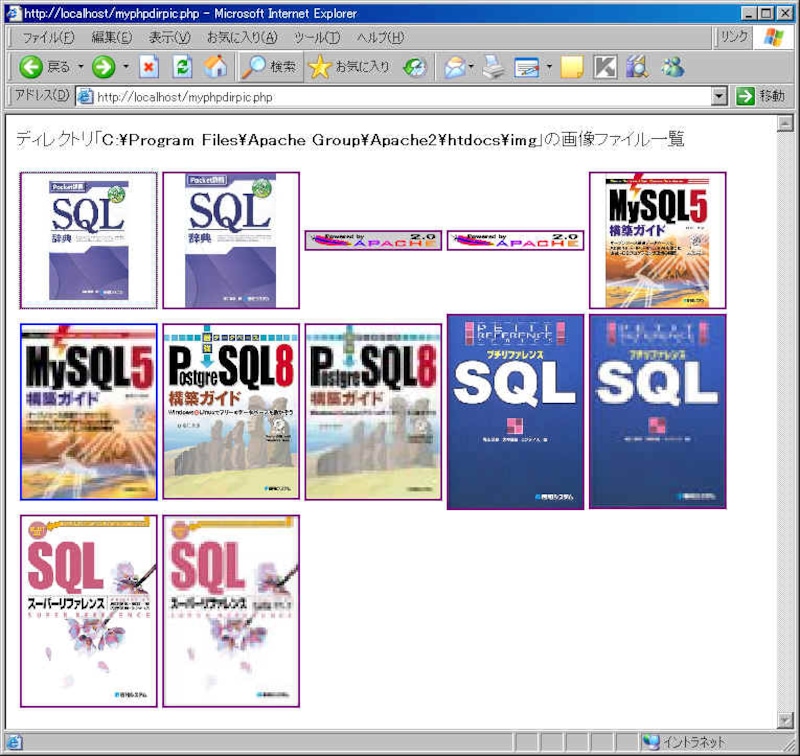Screen dimensions: 800x756
Task: Open the 編集(E) menu
Action: [x=112, y=37]
